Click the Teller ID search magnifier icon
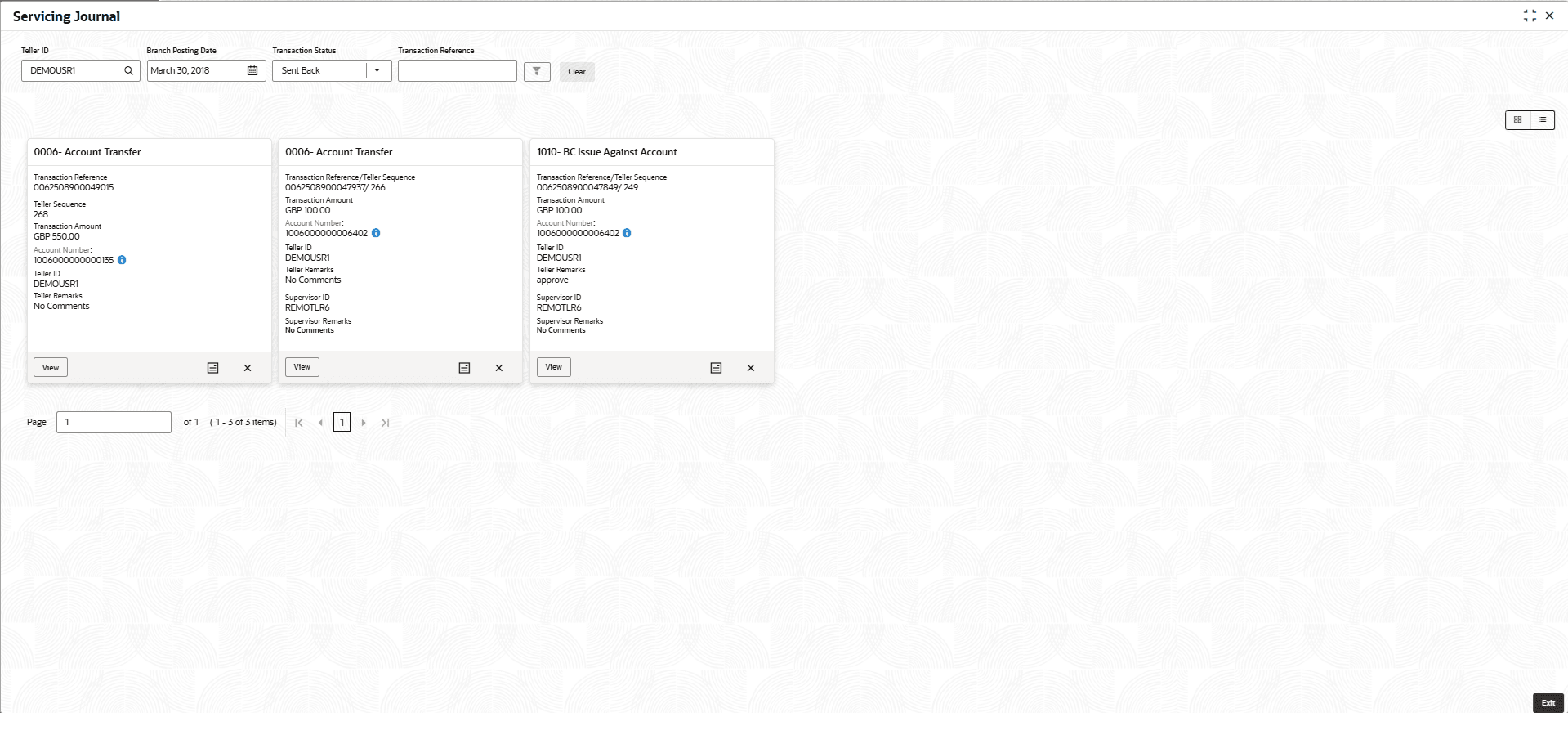The height and width of the screenshot is (735, 1568). coord(128,70)
